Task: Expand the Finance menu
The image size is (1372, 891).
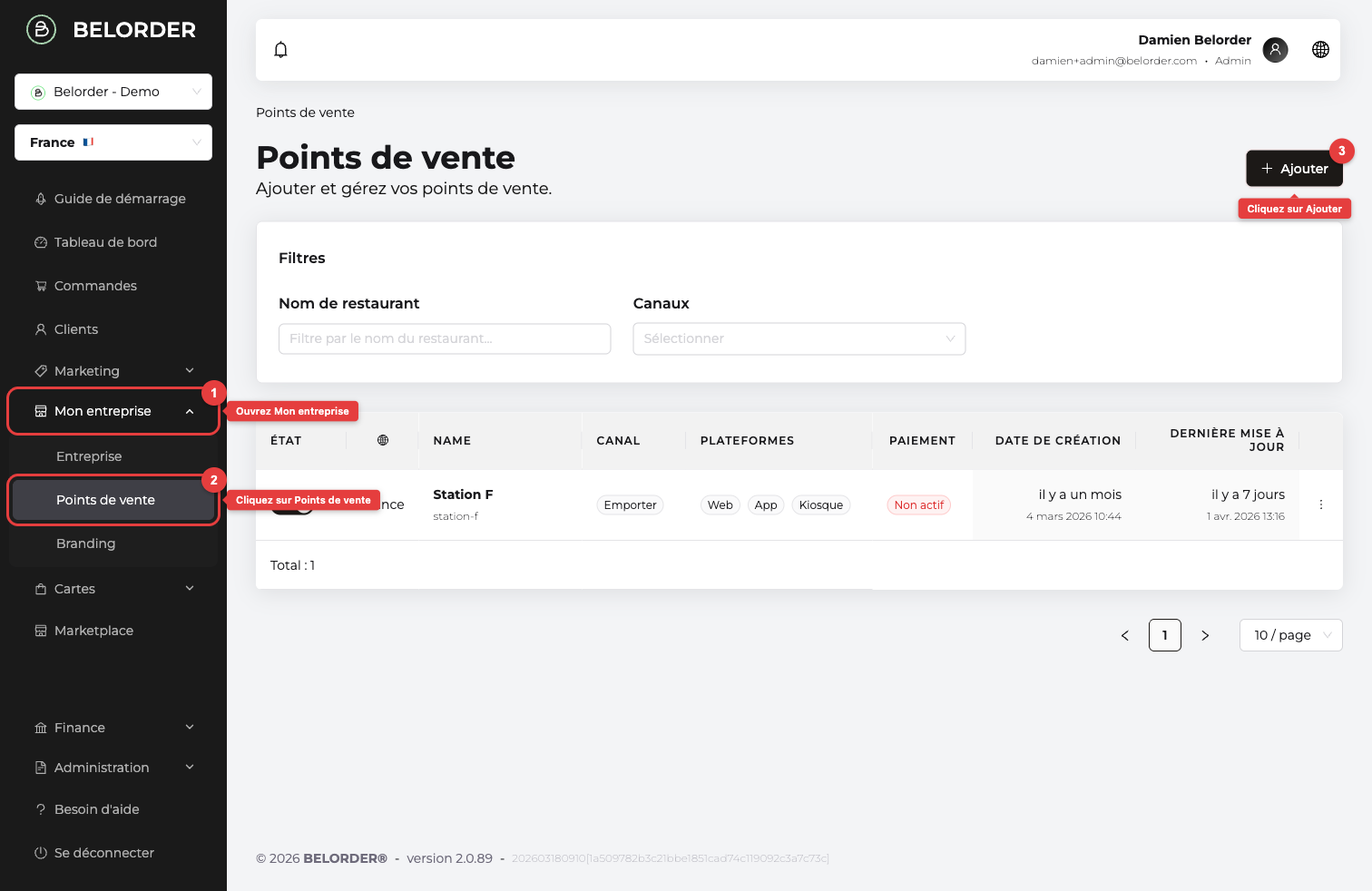Action: pyautogui.click(x=113, y=728)
